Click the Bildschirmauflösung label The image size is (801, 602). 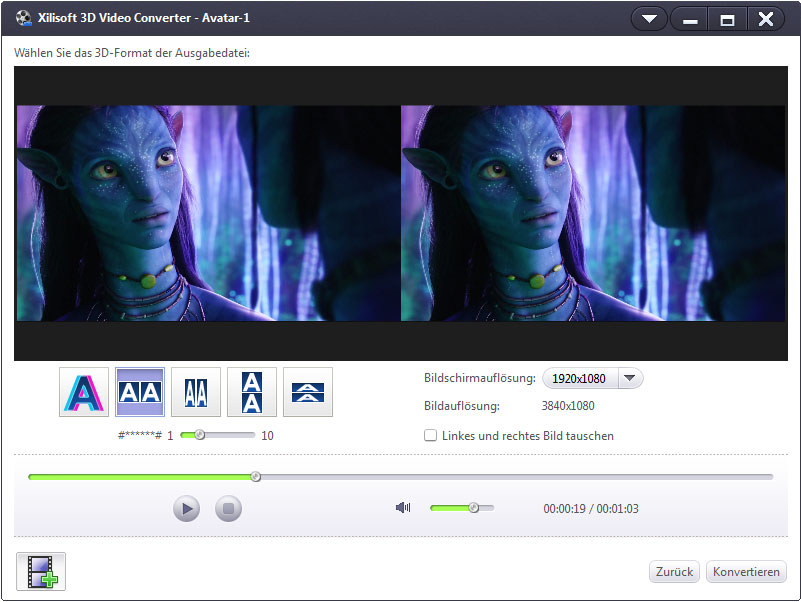pyautogui.click(x=480, y=378)
